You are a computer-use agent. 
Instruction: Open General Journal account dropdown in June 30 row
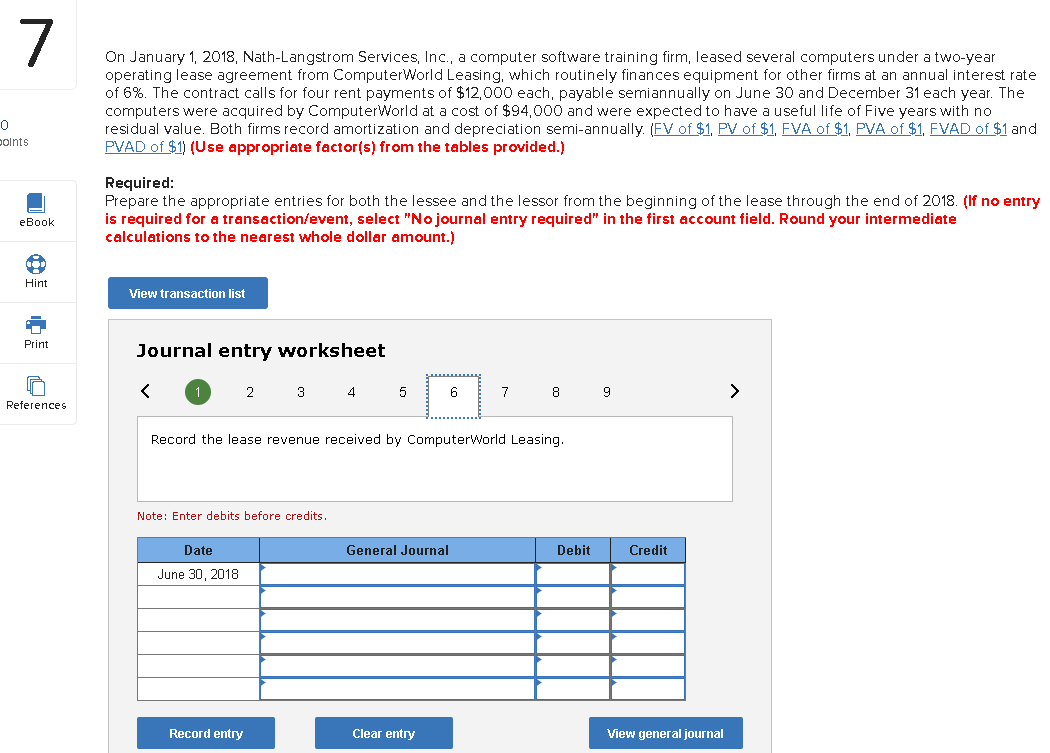[x=397, y=574]
